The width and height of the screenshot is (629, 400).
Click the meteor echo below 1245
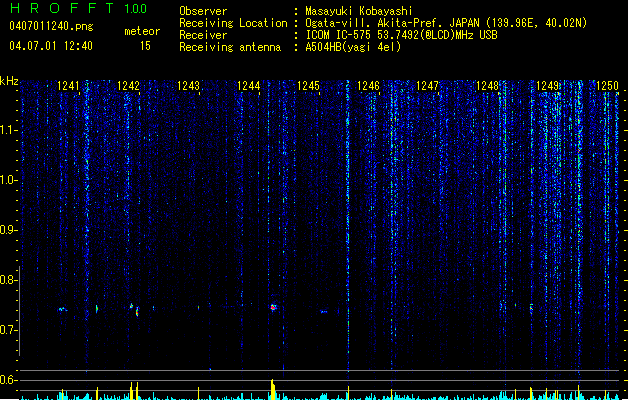pyautogui.click(x=323, y=312)
